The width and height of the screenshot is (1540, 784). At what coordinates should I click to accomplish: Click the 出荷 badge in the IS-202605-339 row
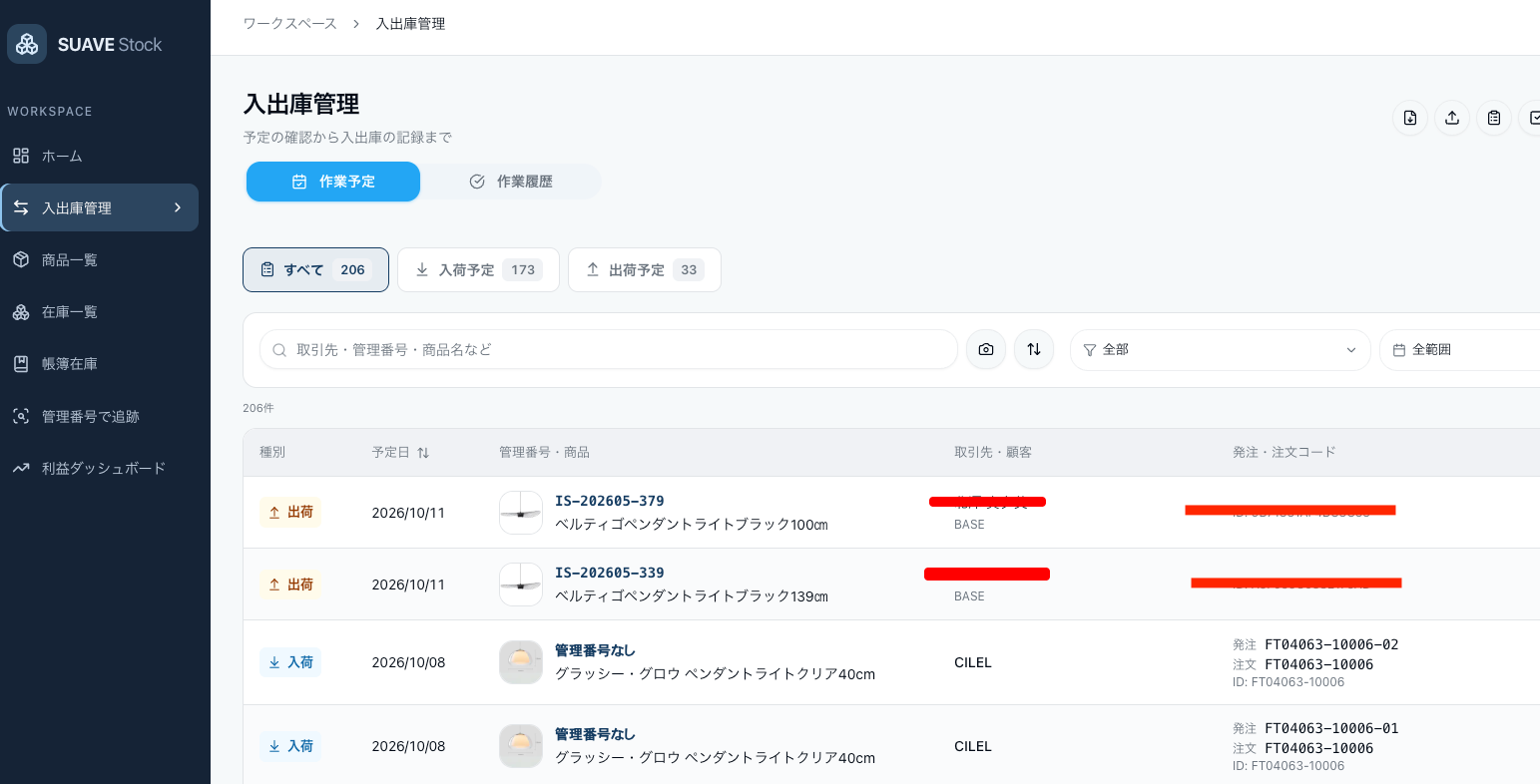[290, 585]
